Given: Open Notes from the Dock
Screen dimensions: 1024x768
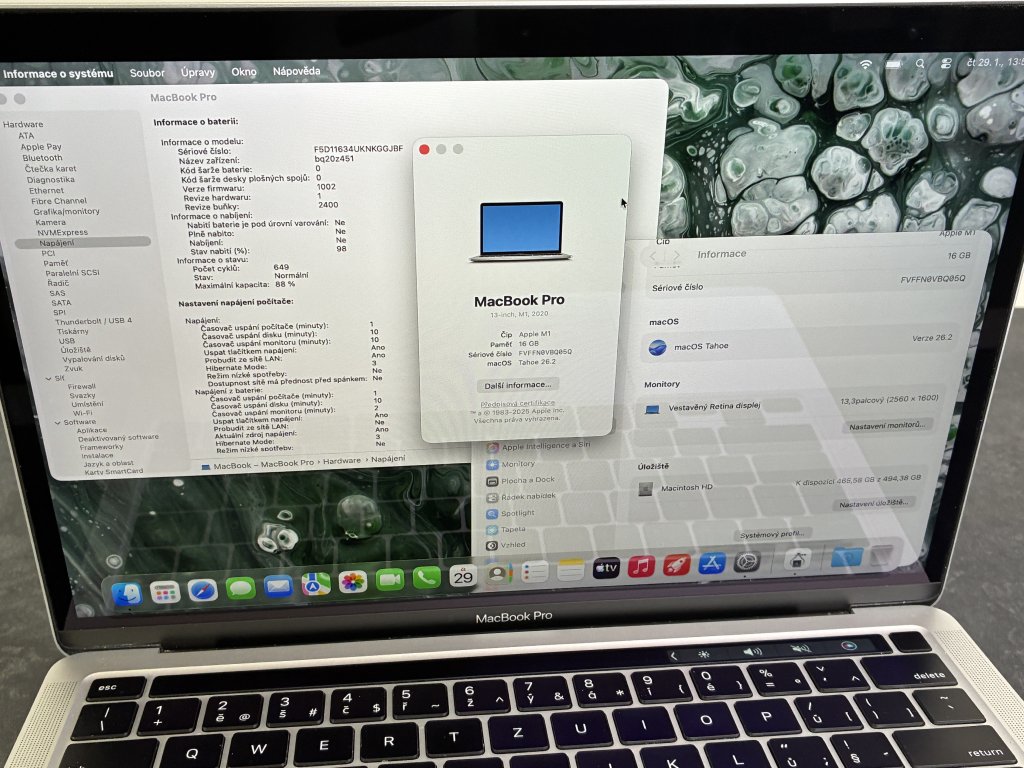Looking at the screenshot, I should pyautogui.click(x=570, y=569).
